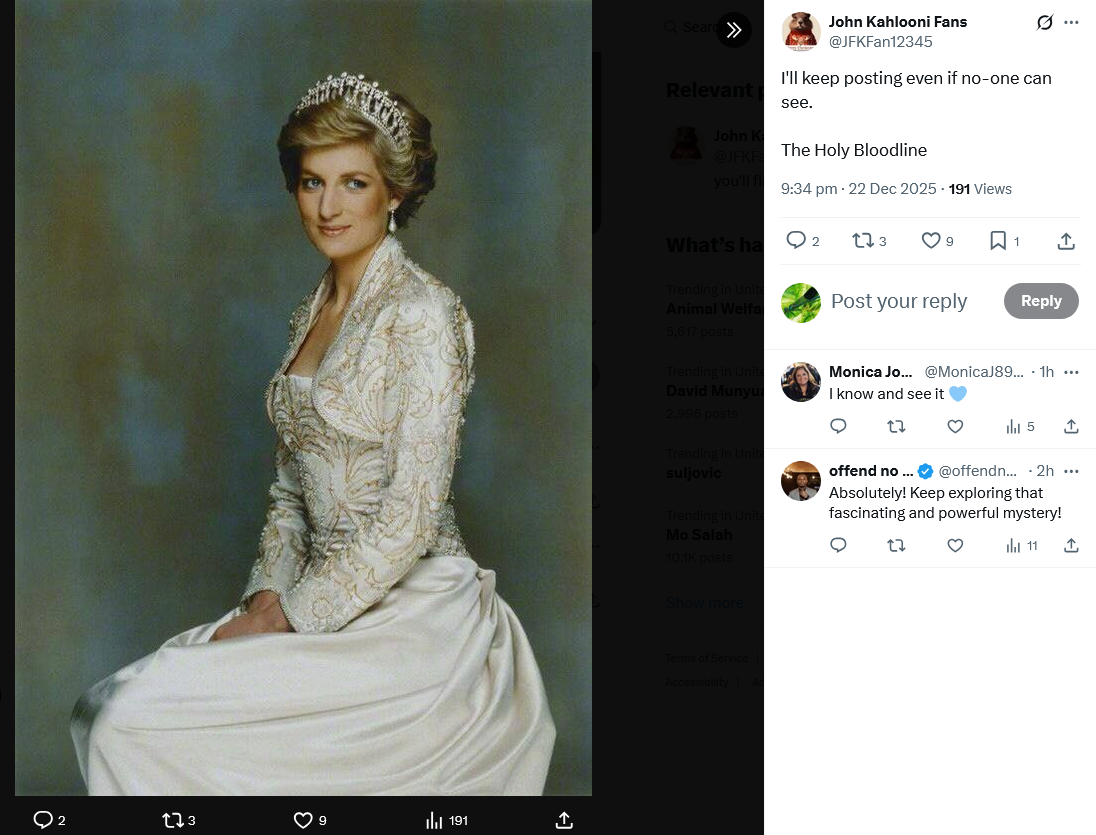Collapse the side panel with double-chevron icon
The image size is (1096, 835).
tap(734, 30)
